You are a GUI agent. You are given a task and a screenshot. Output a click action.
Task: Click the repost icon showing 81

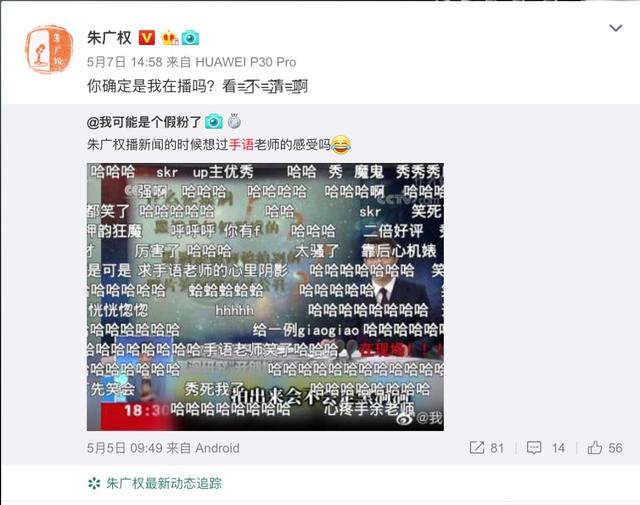tap(477, 447)
